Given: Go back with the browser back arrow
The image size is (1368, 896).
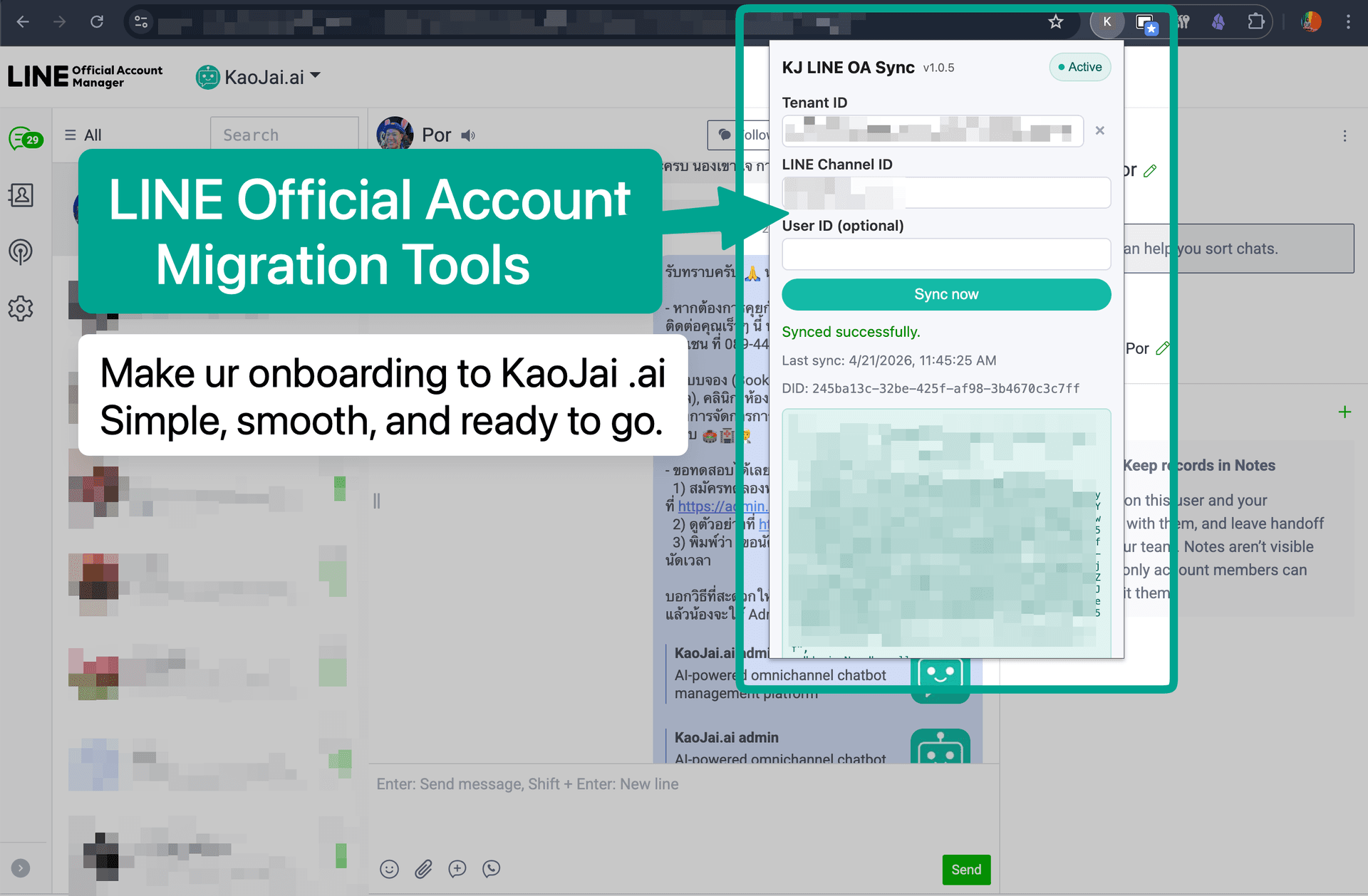Looking at the screenshot, I should pos(23,22).
